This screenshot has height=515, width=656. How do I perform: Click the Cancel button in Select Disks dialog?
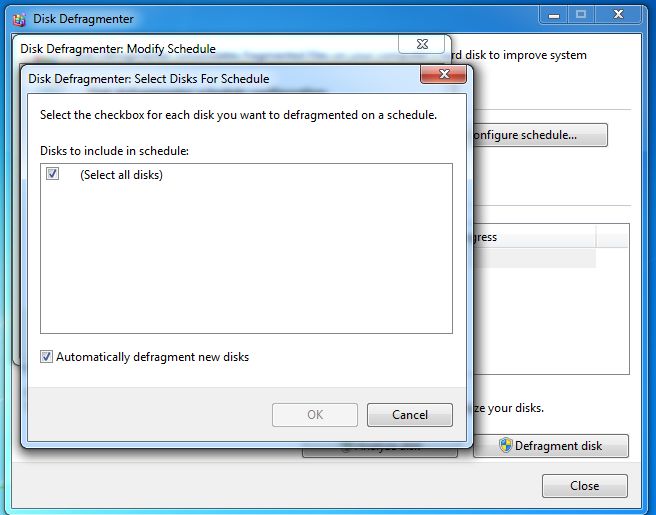pyautogui.click(x=410, y=415)
